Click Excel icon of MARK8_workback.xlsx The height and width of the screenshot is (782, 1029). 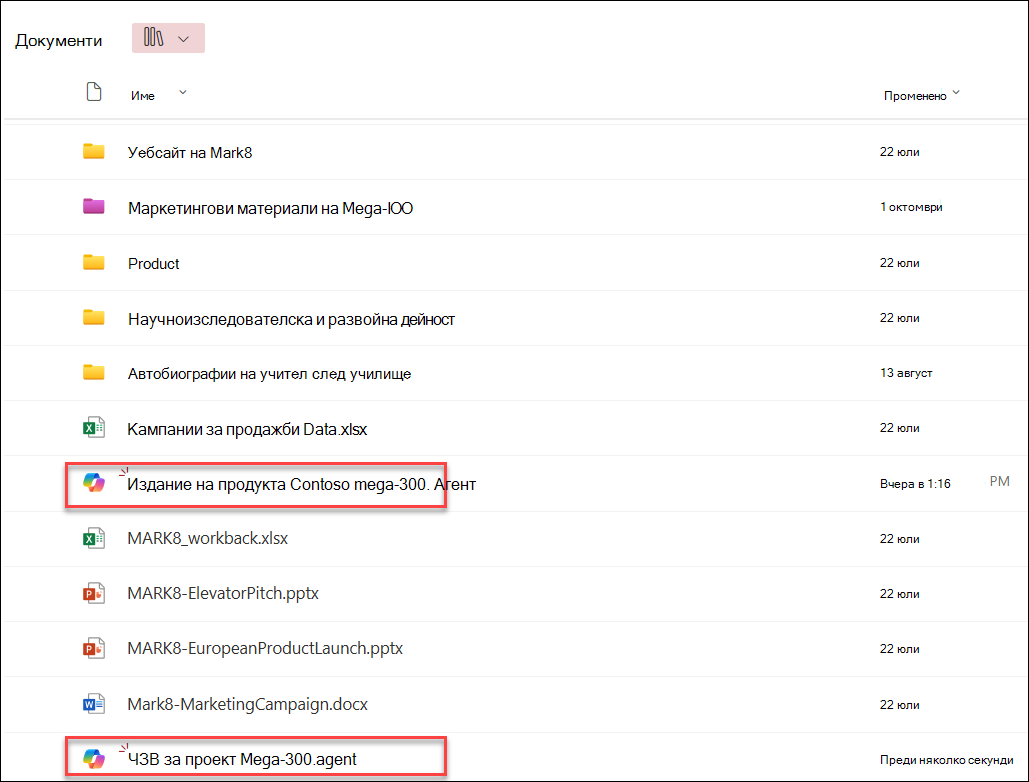pos(94,539)
